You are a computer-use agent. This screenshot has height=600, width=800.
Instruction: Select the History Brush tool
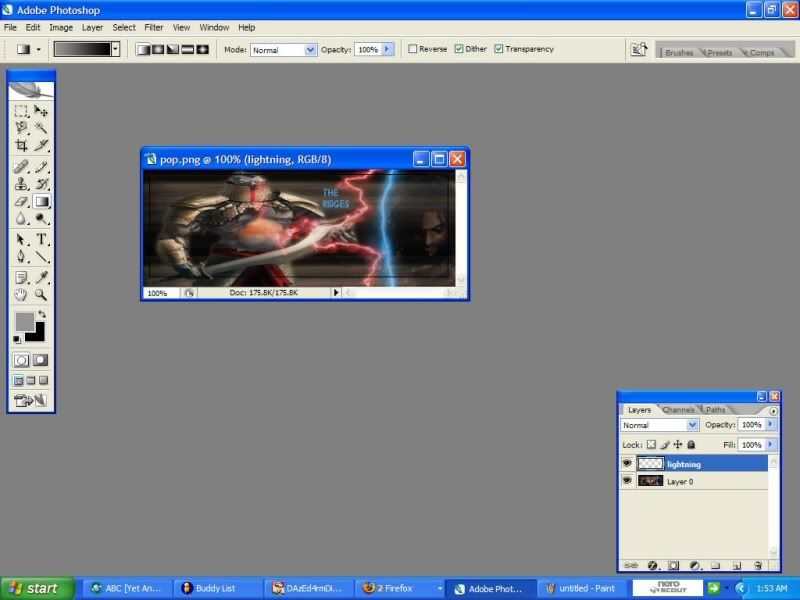click(41, 184)
